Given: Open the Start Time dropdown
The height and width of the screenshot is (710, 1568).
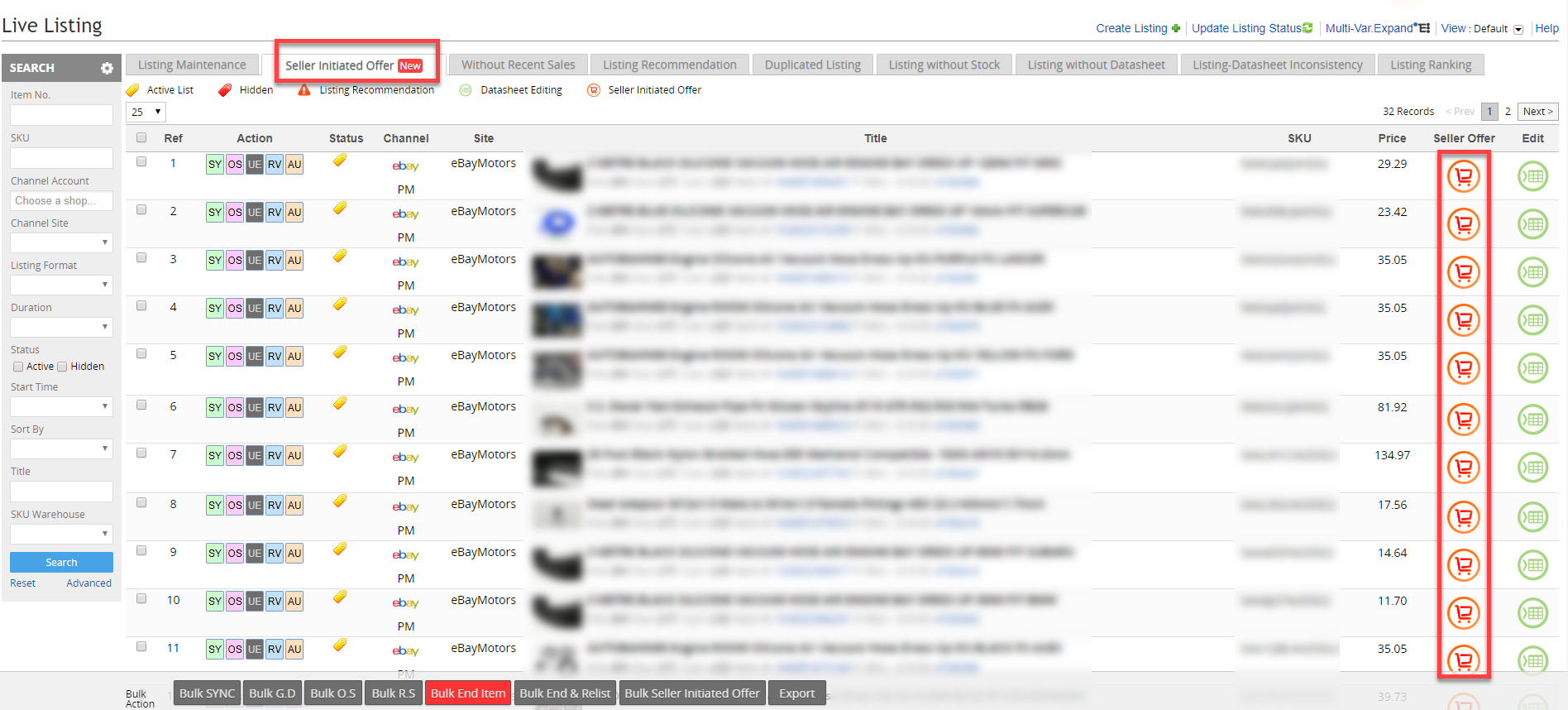Looking at the screenshot, I should point(61,406).
